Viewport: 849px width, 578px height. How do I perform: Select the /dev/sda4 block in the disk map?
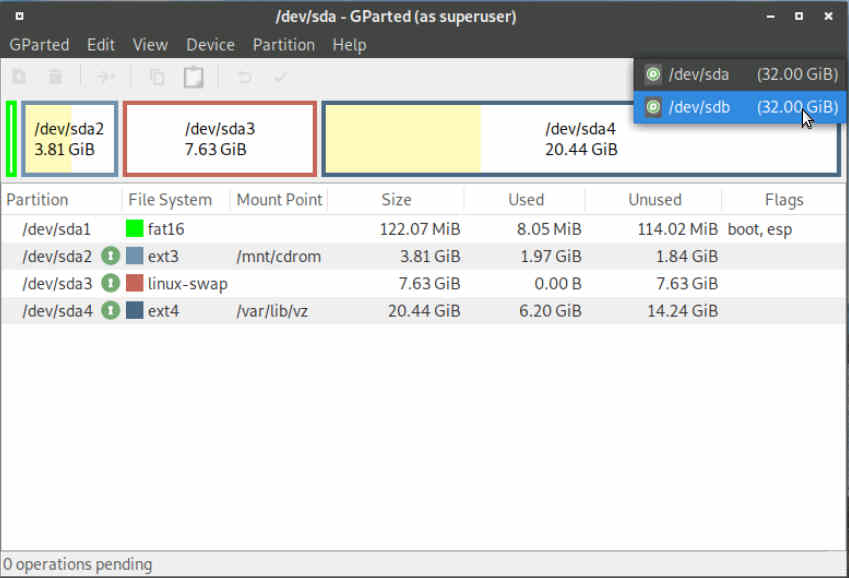pyautogui.click(x=581, y=139)
